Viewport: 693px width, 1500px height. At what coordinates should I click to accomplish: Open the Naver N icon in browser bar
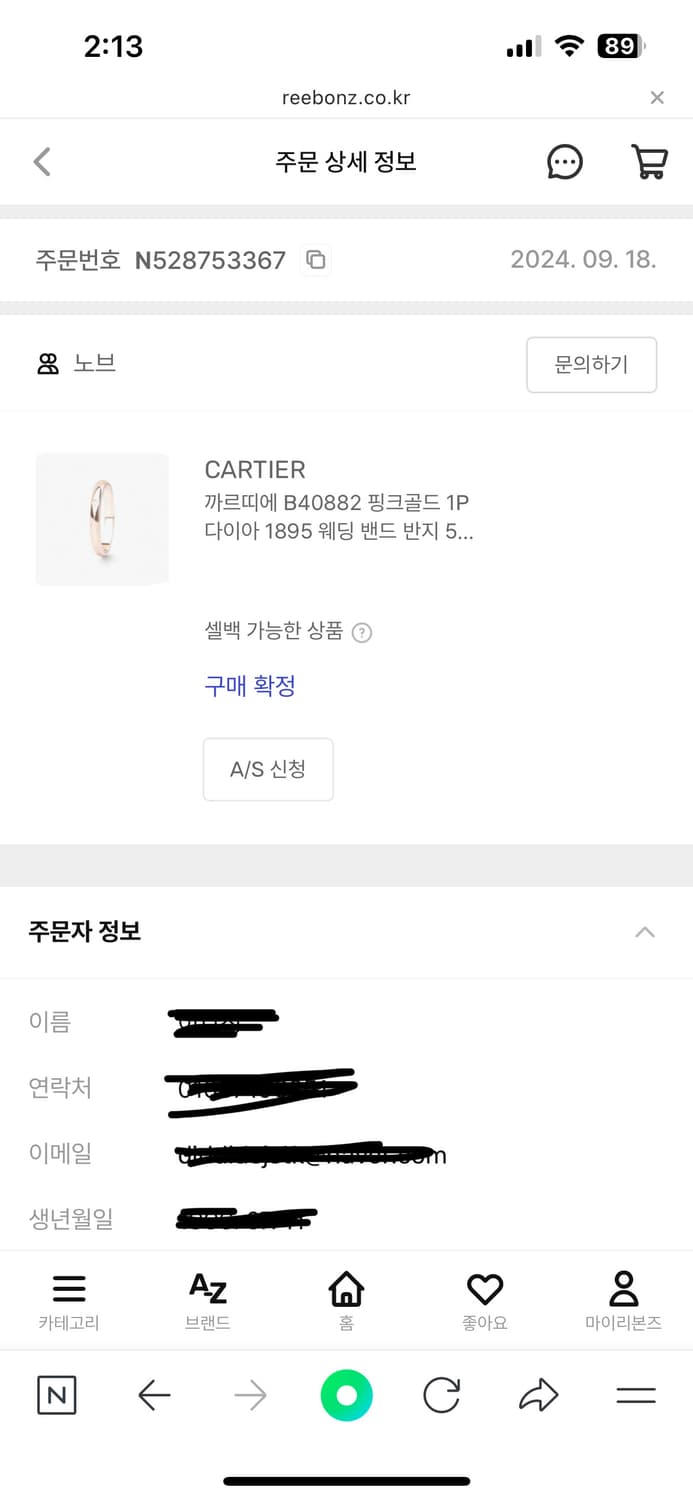pos(57,1394)
